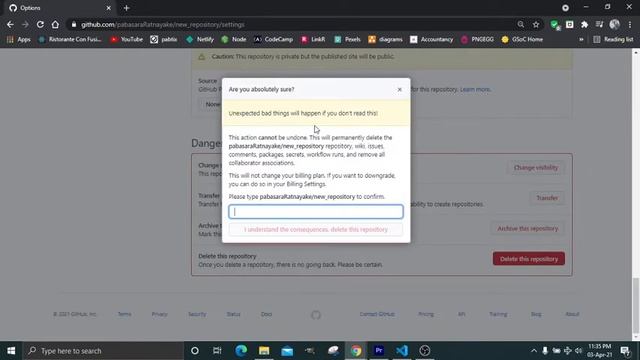Click the Privacy footer link
The height and width of the screenshot is (360, 640).
[160, 314]
